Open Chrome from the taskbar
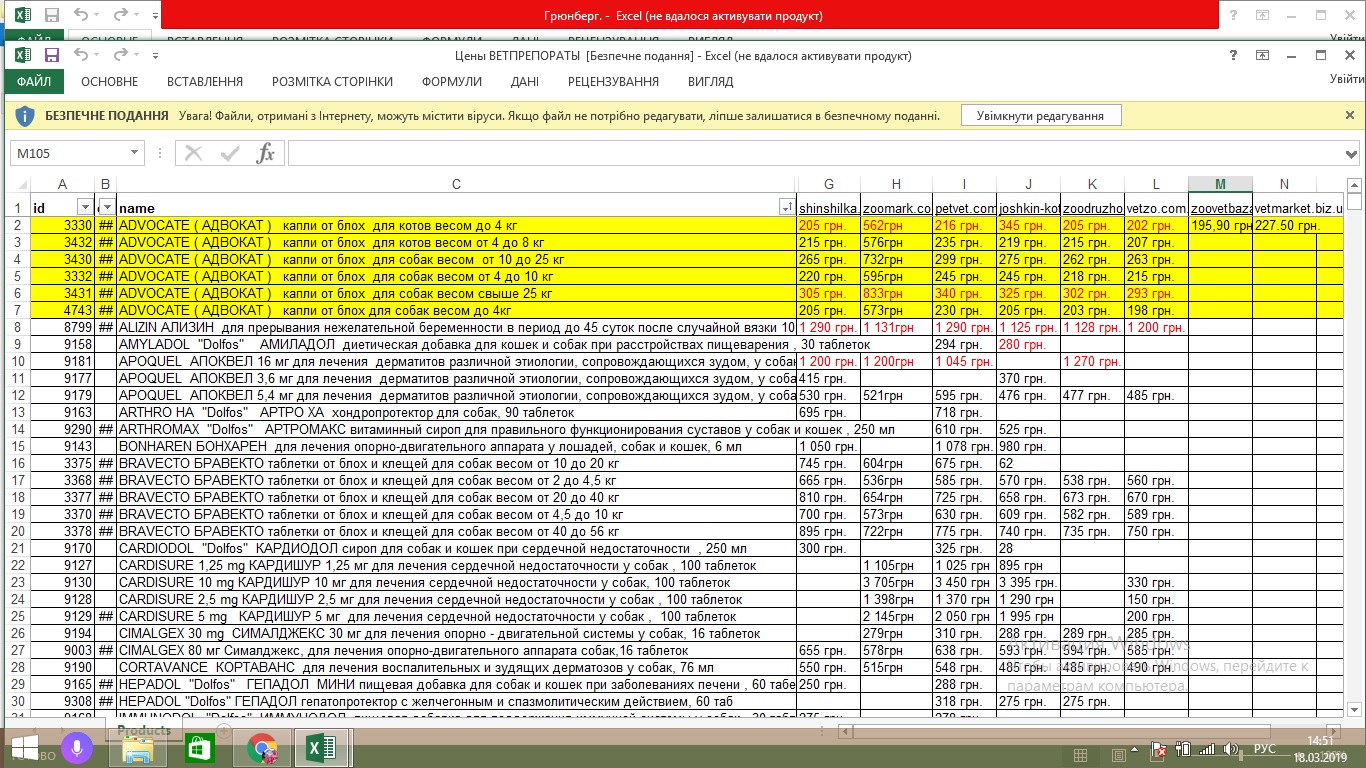Viewport: 1366px width, 768px height. [262, 749]
